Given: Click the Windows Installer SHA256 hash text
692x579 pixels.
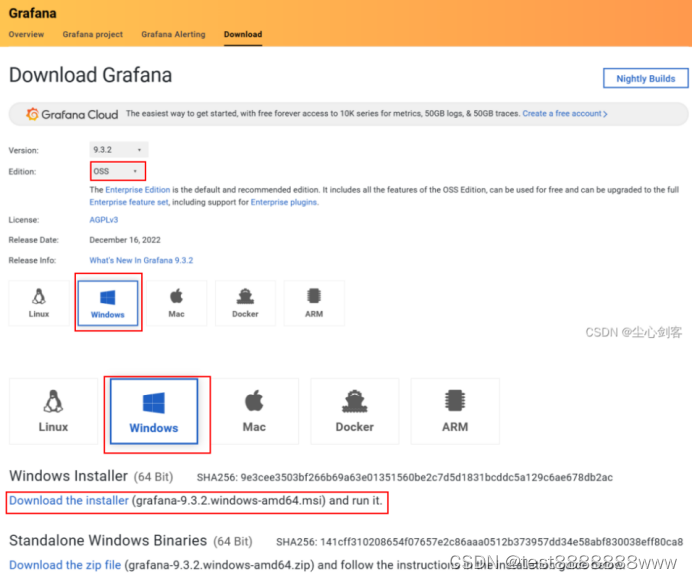Looking at the screenshot, I should point(405,477).
